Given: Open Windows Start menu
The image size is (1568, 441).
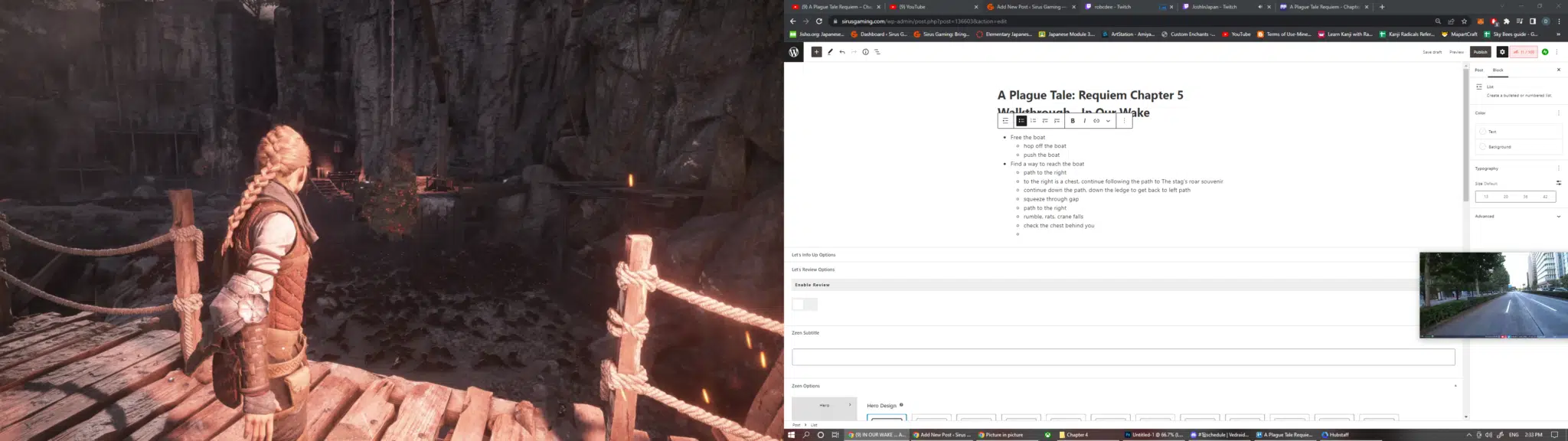Looking at the screenshot, I should coord(792,435).
